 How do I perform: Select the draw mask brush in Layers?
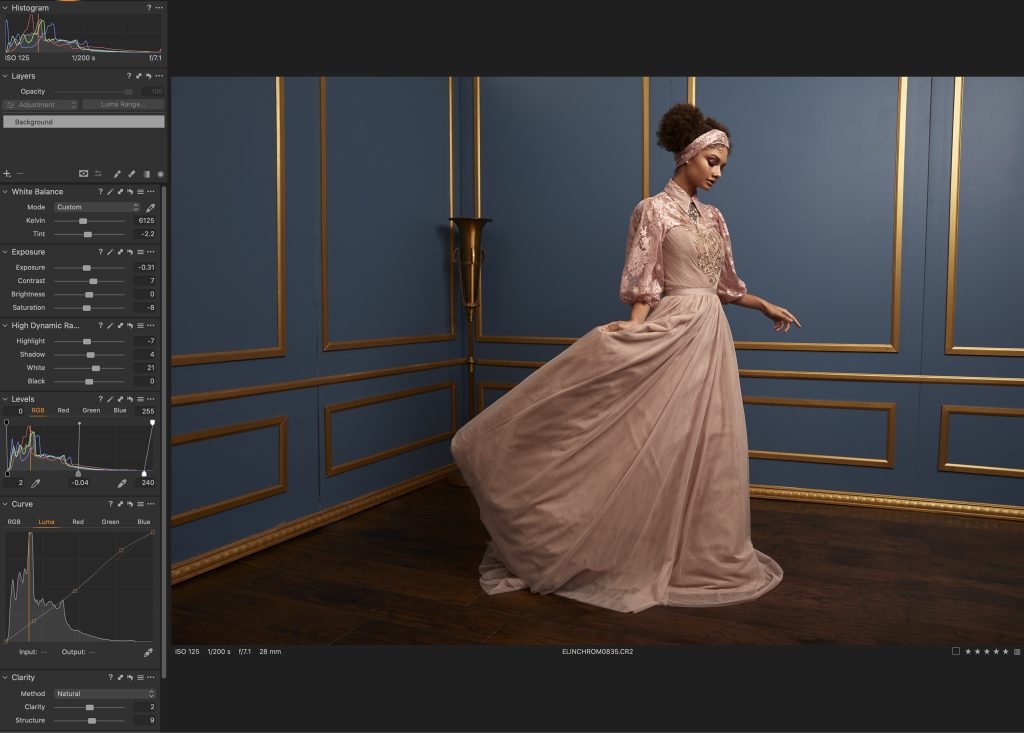pyautogui.click(x=117, y=174)
